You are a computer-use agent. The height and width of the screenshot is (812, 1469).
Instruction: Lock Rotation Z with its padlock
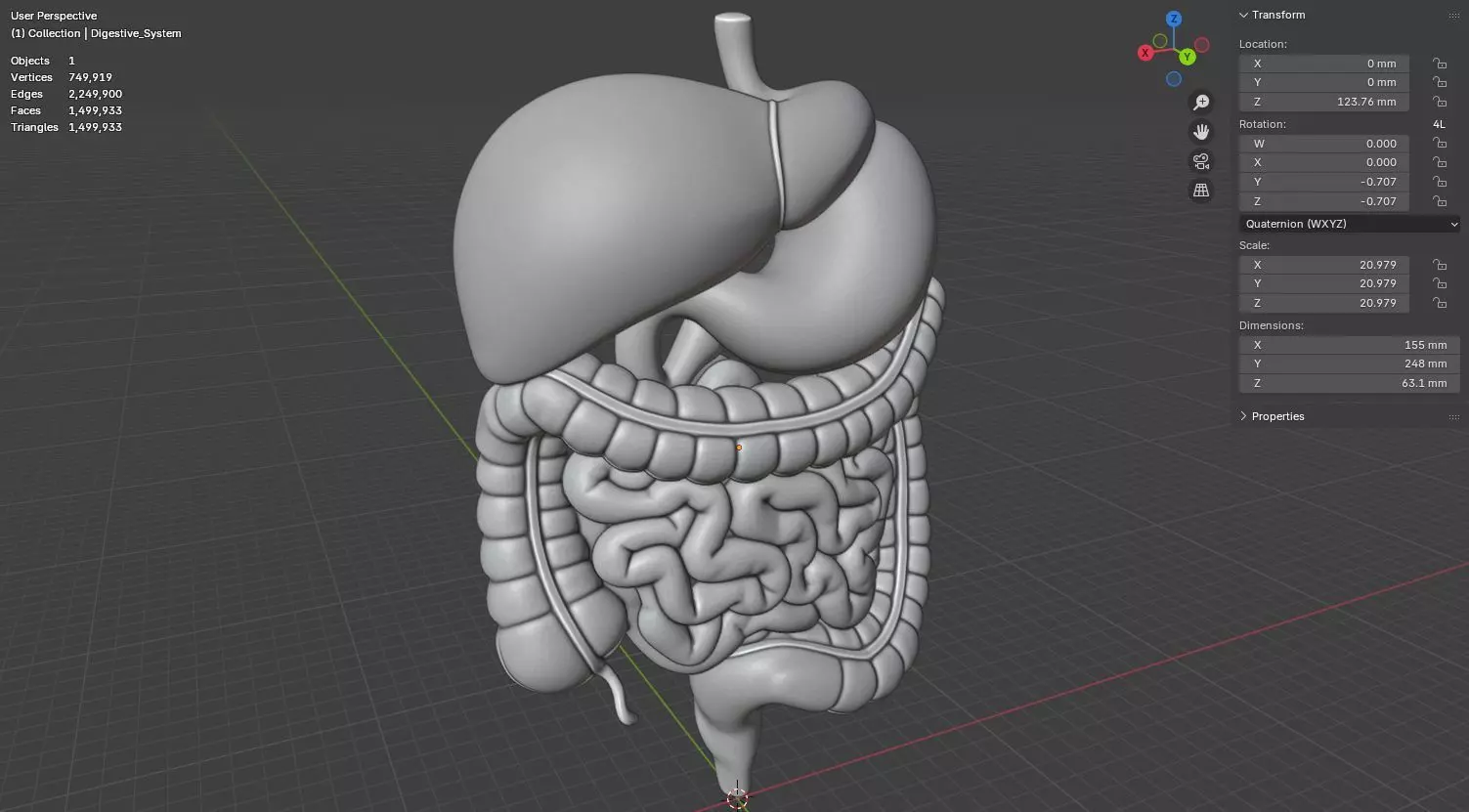1440,201
